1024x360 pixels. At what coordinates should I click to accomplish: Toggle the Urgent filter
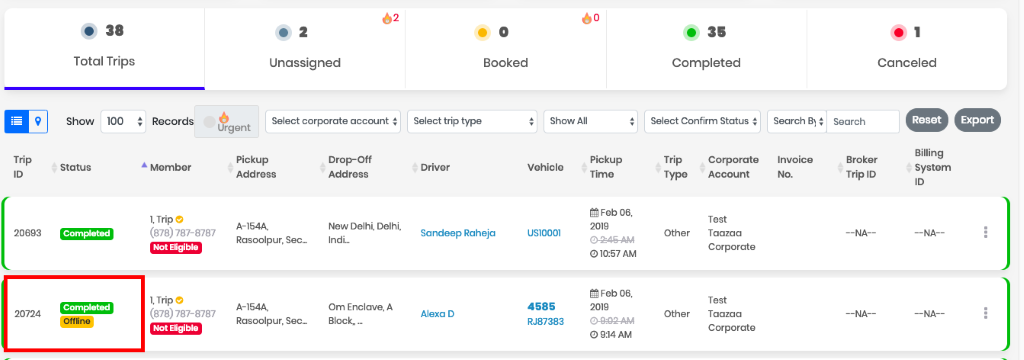tap(226, 122)
